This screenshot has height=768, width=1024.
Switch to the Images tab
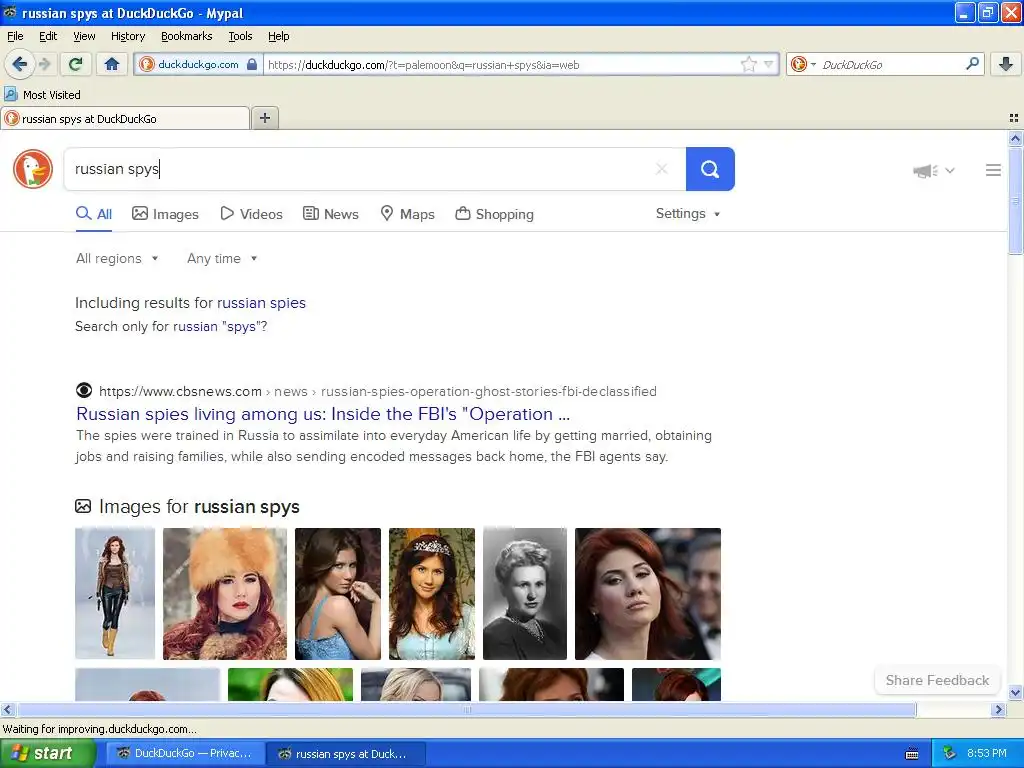tap(165, 214)
